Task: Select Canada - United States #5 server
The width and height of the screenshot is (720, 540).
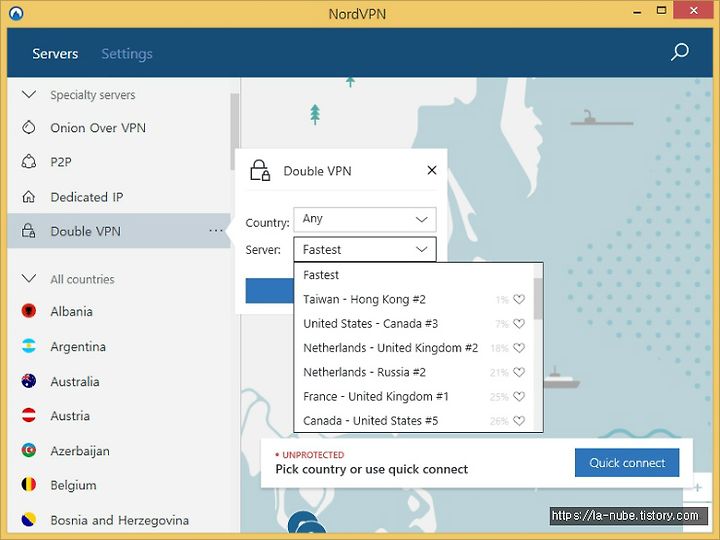Action: coord(414,420)
